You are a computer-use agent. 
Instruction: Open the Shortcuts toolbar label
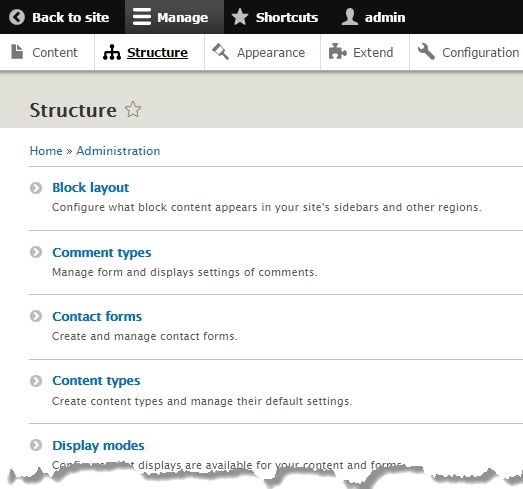tap(287, 17)
